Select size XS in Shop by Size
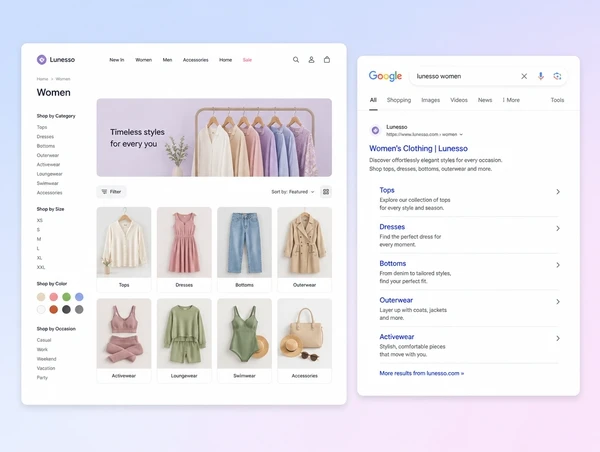600x452 pixels. pyautogui.click(x=40, y=220)
